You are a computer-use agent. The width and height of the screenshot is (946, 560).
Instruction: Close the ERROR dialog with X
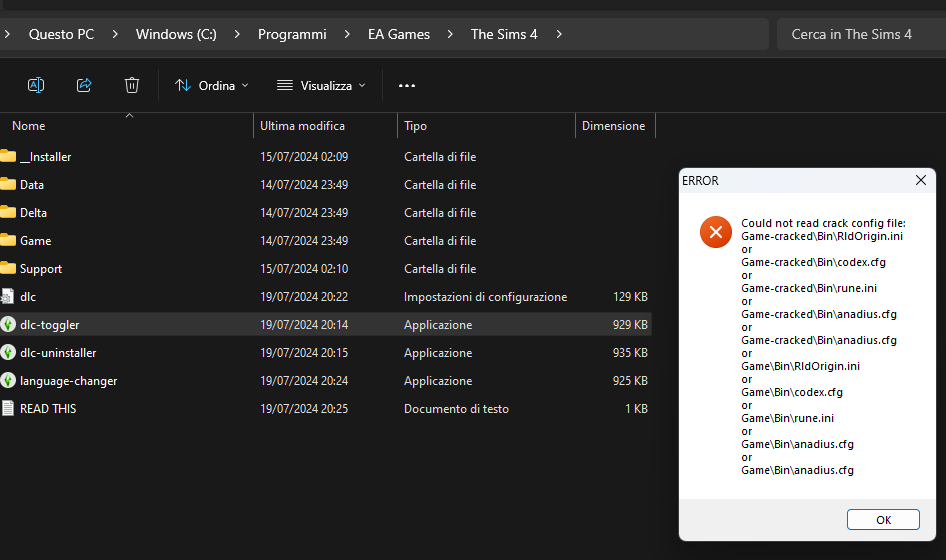click(x=921, y=180)
